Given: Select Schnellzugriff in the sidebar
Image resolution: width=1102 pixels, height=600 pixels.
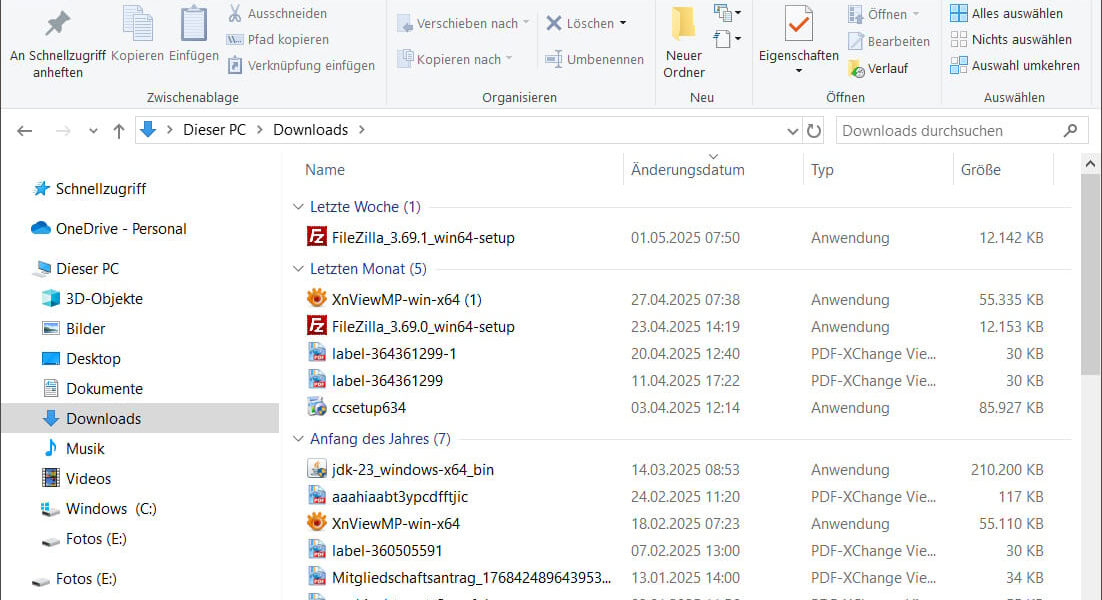Looking at the screenshot, I should click(x=89, y=189).
